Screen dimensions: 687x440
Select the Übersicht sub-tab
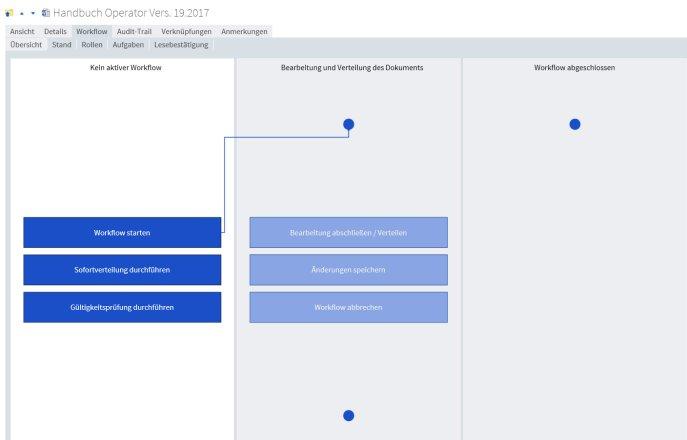coord(26,45)
